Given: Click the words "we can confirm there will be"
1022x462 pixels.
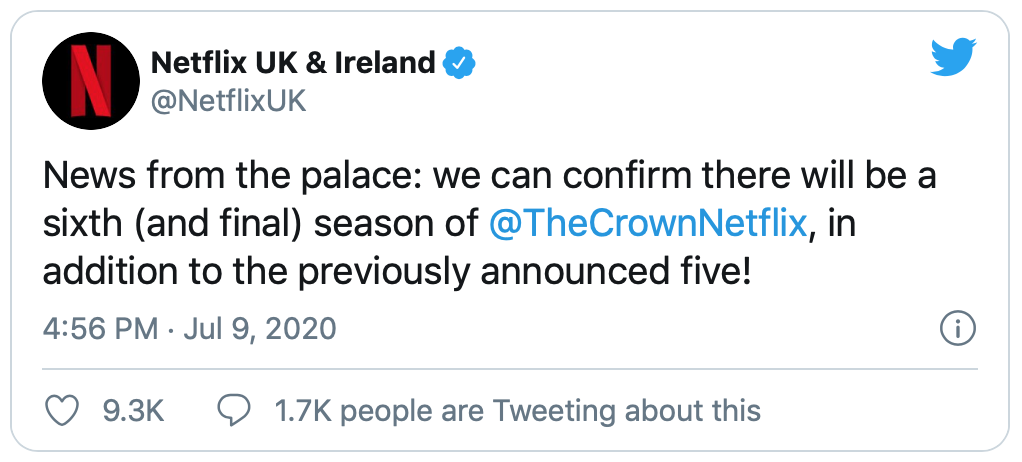Looking at the screenshot, I should pyautogui.click(x=656, y=177).
